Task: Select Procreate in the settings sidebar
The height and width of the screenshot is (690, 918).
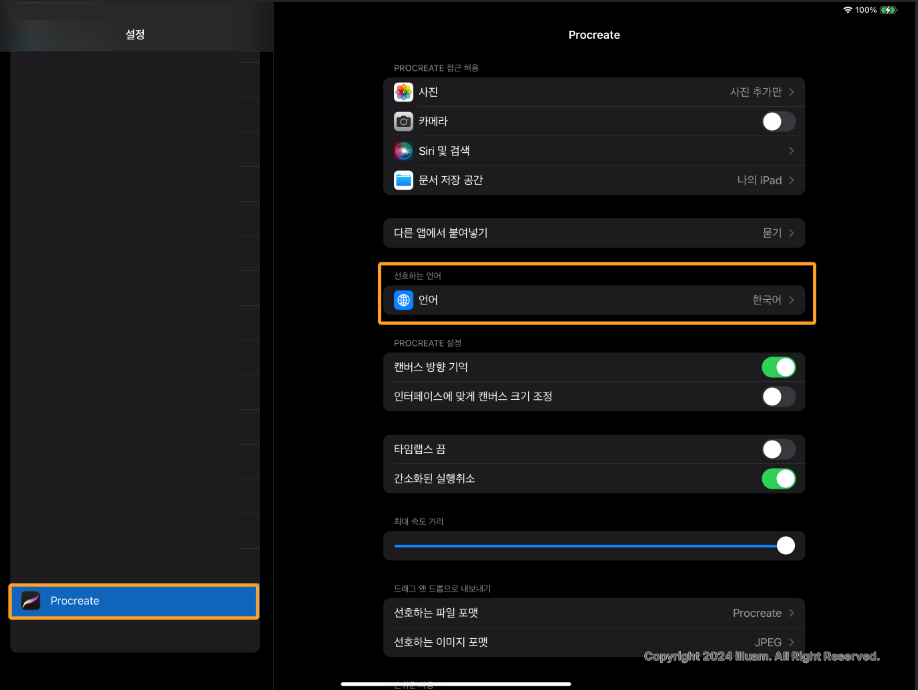Action: tap(133, 601)
